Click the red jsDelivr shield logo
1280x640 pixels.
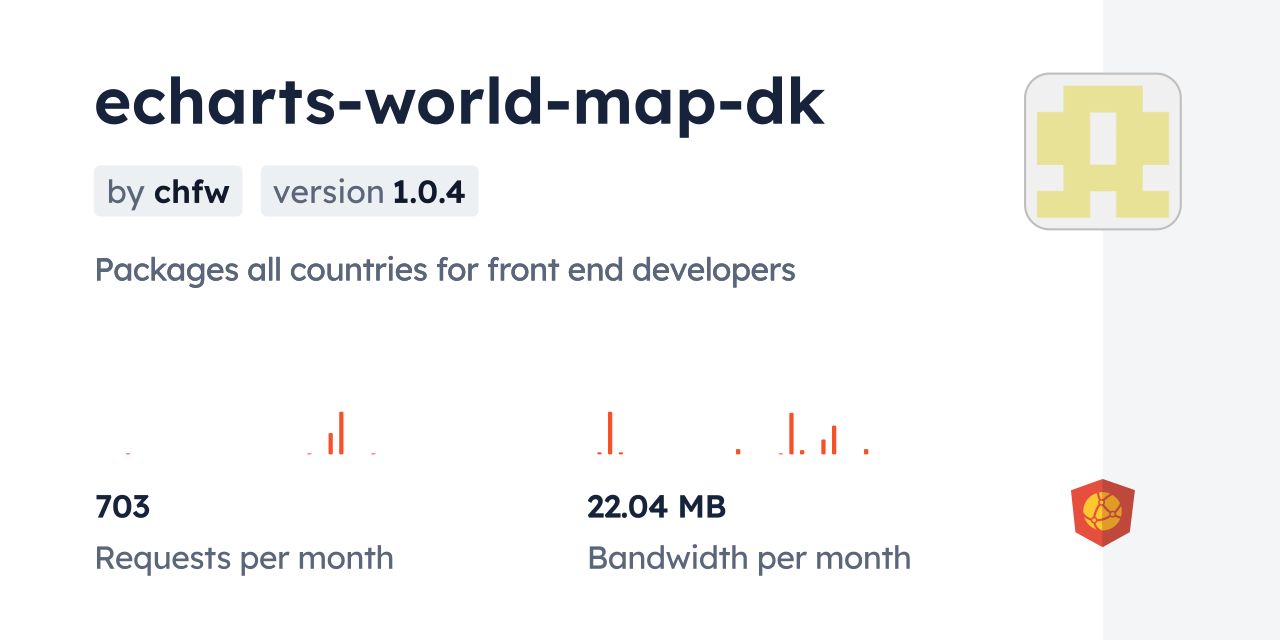[1102, 513]
